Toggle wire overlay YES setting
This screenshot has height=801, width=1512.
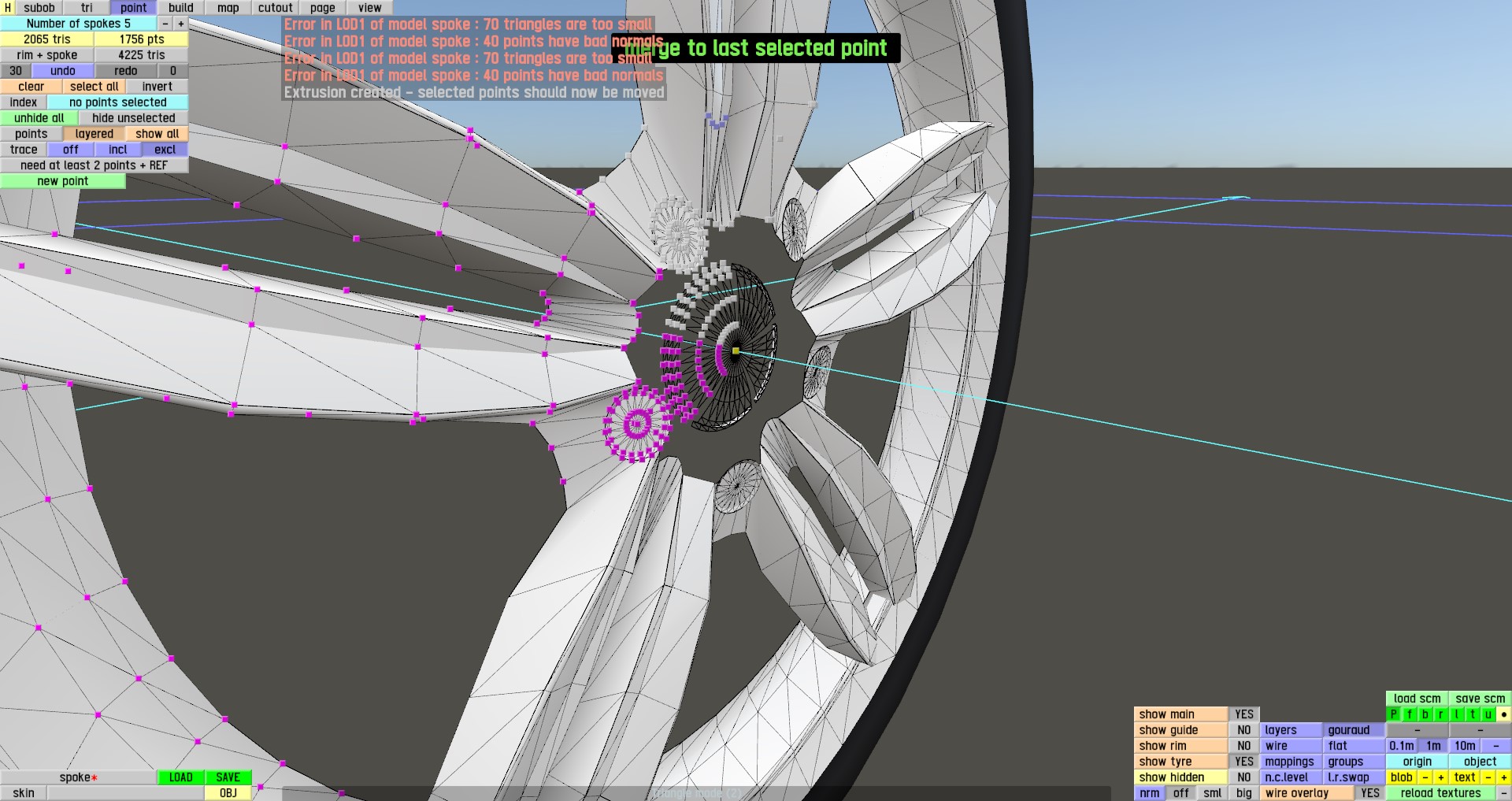click(x=1370, y=793)
